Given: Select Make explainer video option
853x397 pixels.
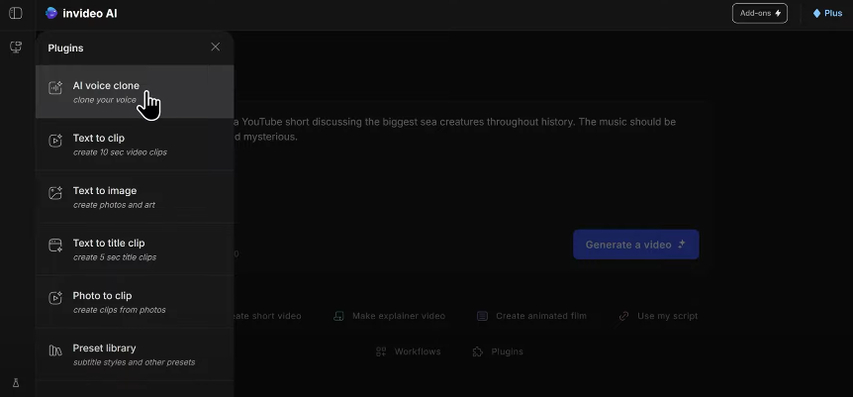Looking at the screenshot, I should click(390, 316).
